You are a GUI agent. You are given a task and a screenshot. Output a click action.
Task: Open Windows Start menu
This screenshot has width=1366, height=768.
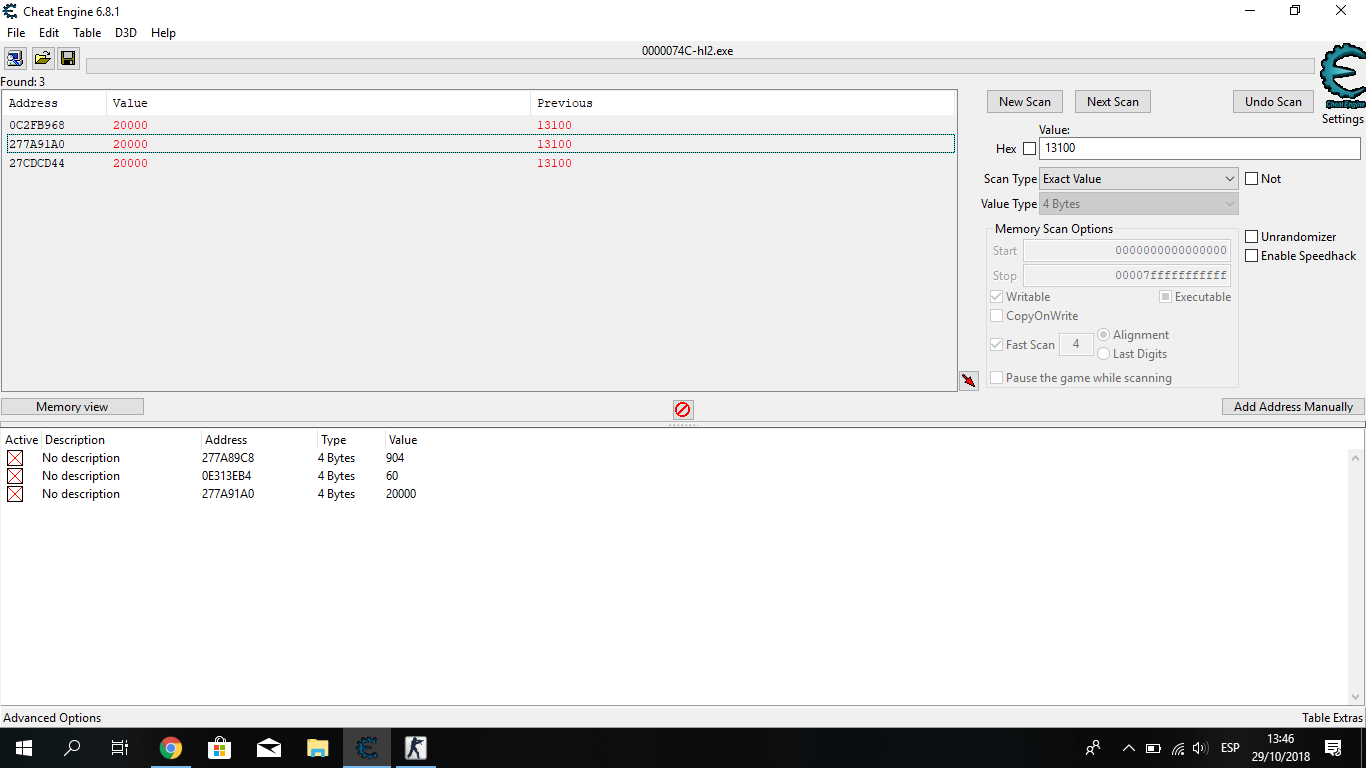tap(23, 748)
